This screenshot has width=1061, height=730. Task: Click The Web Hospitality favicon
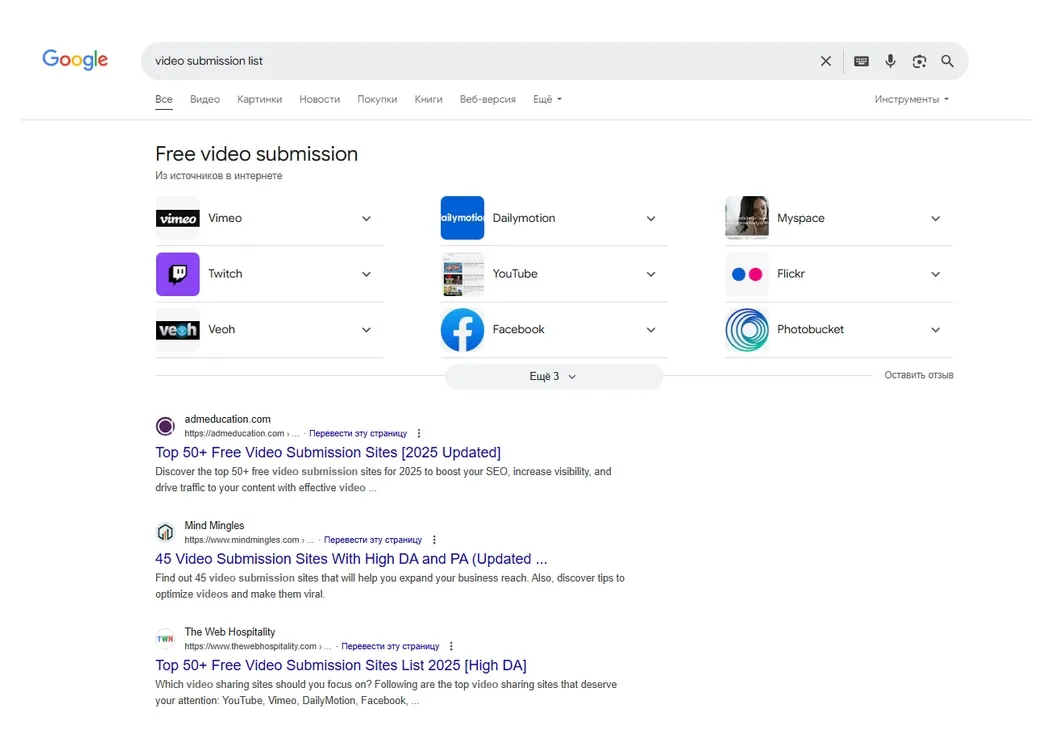165,639
